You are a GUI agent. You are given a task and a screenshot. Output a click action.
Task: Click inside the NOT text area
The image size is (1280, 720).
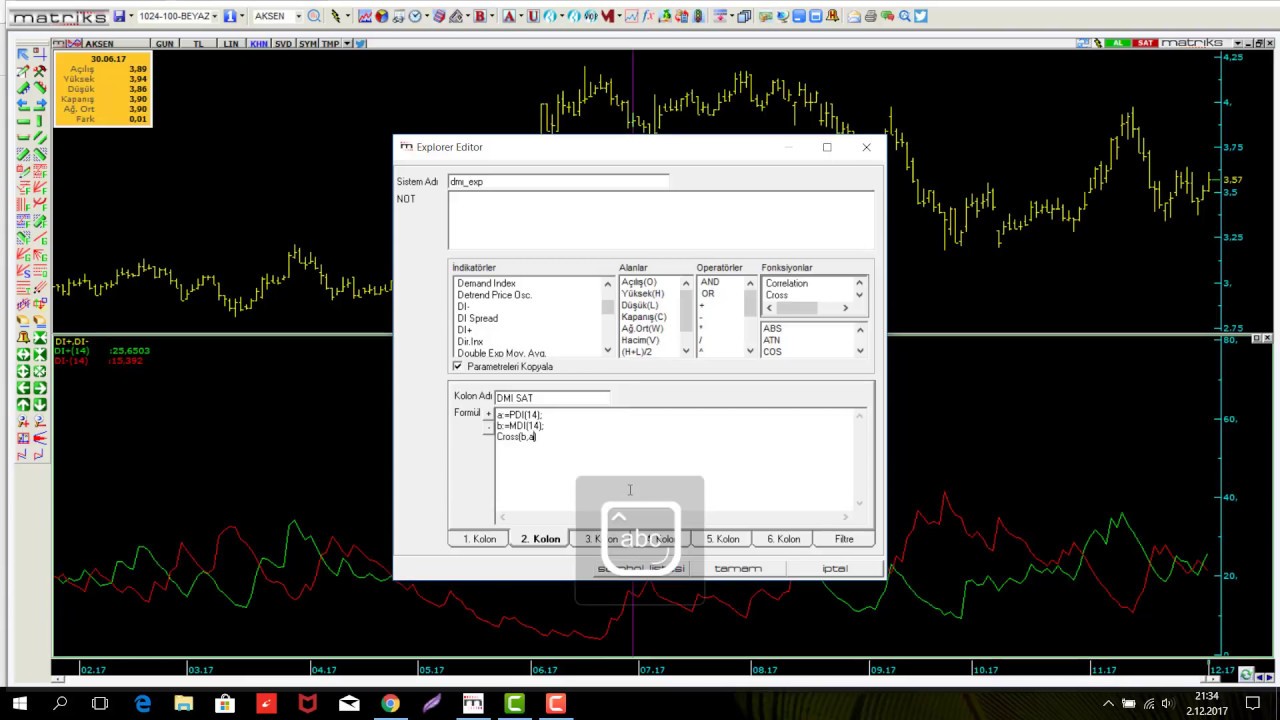click(660, 219)
